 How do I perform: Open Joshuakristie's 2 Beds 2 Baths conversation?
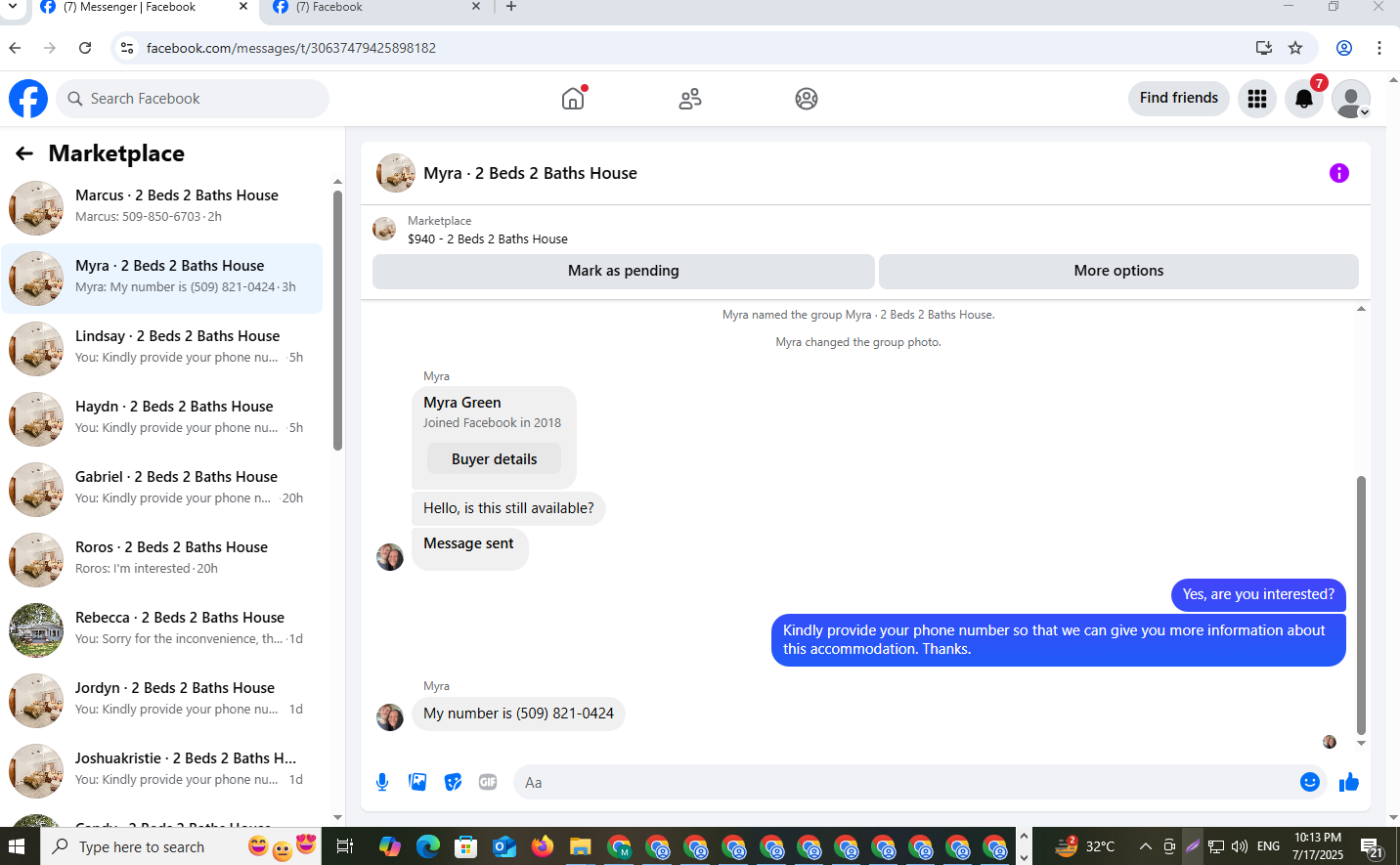tap(162, 771)
